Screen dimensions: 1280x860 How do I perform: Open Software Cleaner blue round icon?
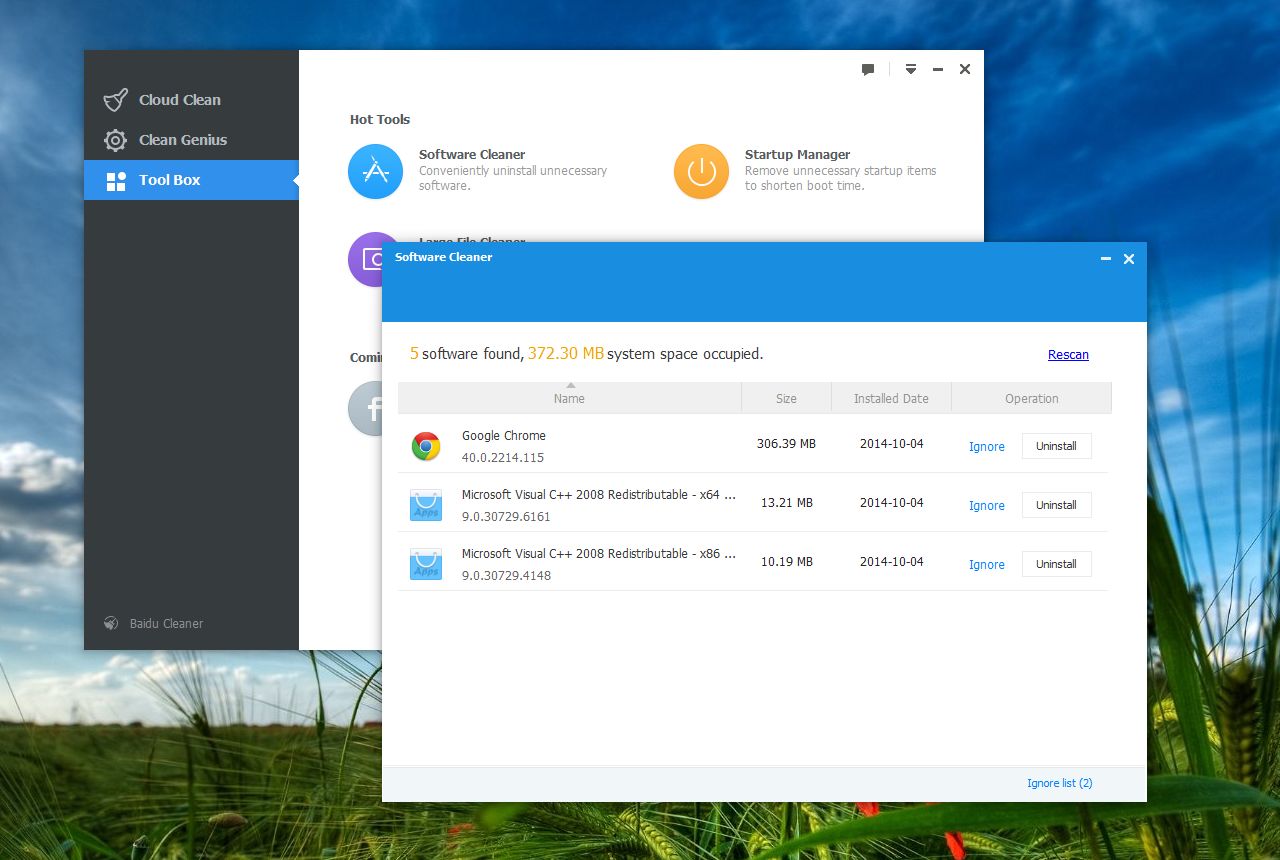tap(375, 171)
